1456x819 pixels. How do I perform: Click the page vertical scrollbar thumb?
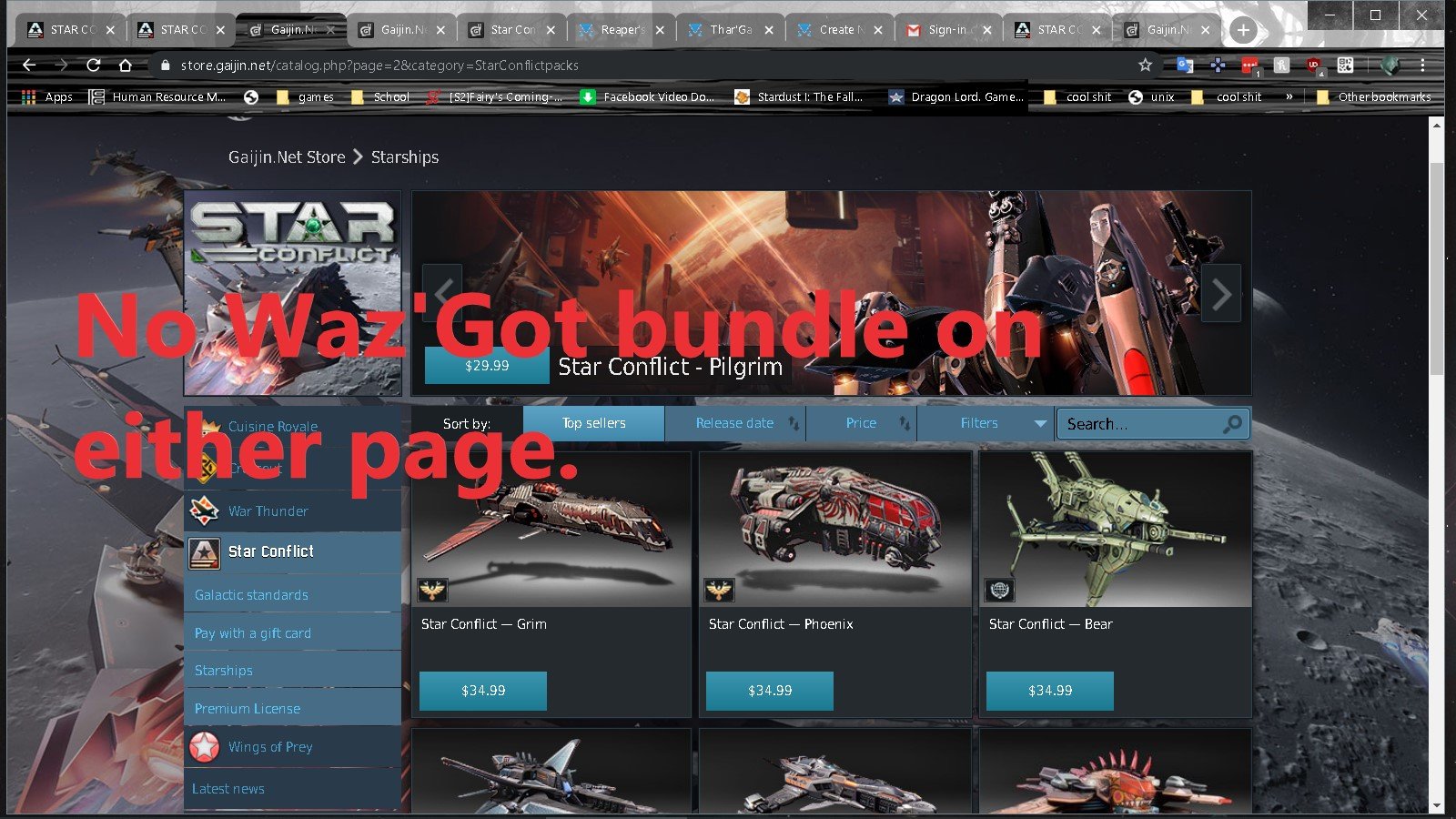[1436, 268]
